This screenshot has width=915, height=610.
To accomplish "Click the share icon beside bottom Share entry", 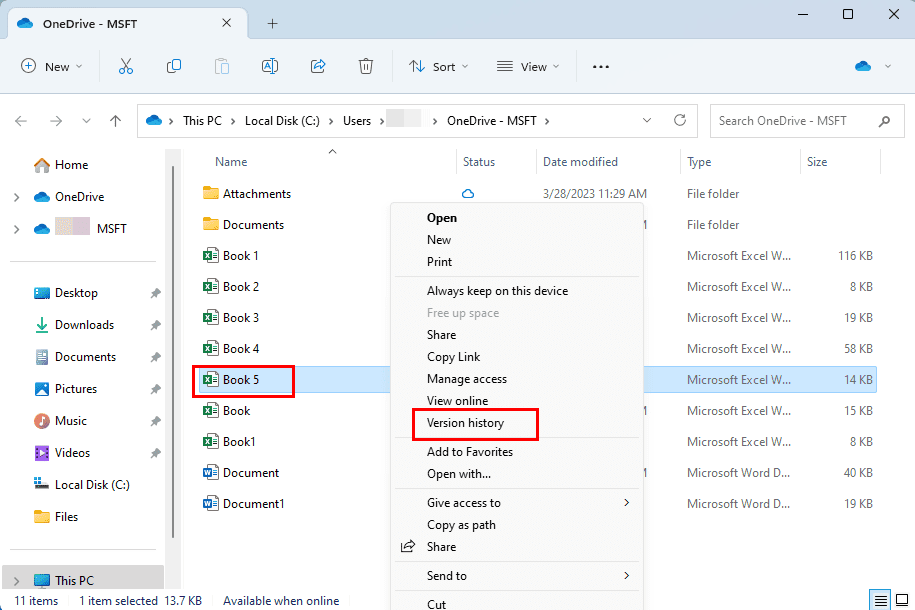I will [408, 546].
